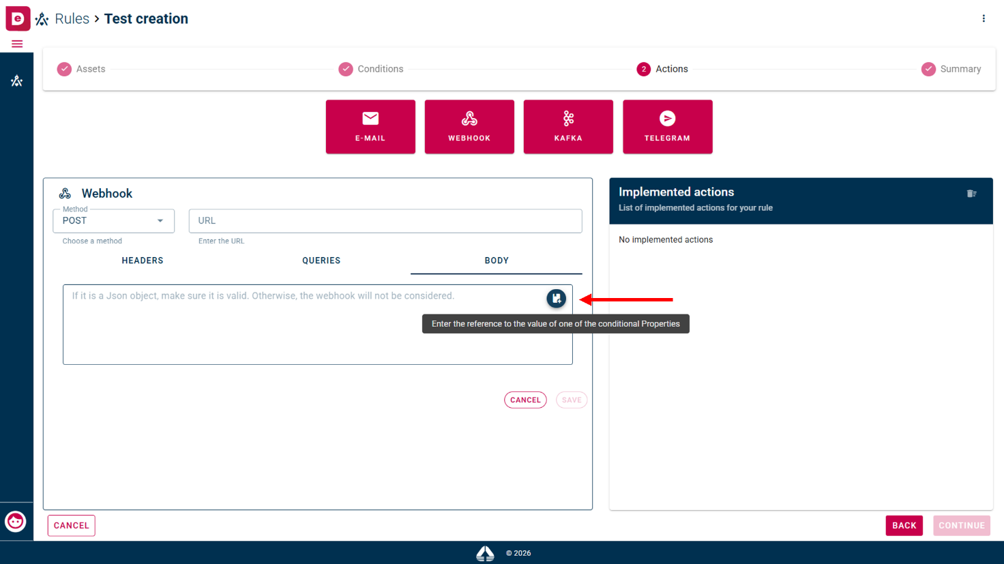This screenshot has width=1004, height=564.
Task: Switch to the HEADERS tab
Action: (142, 261)
